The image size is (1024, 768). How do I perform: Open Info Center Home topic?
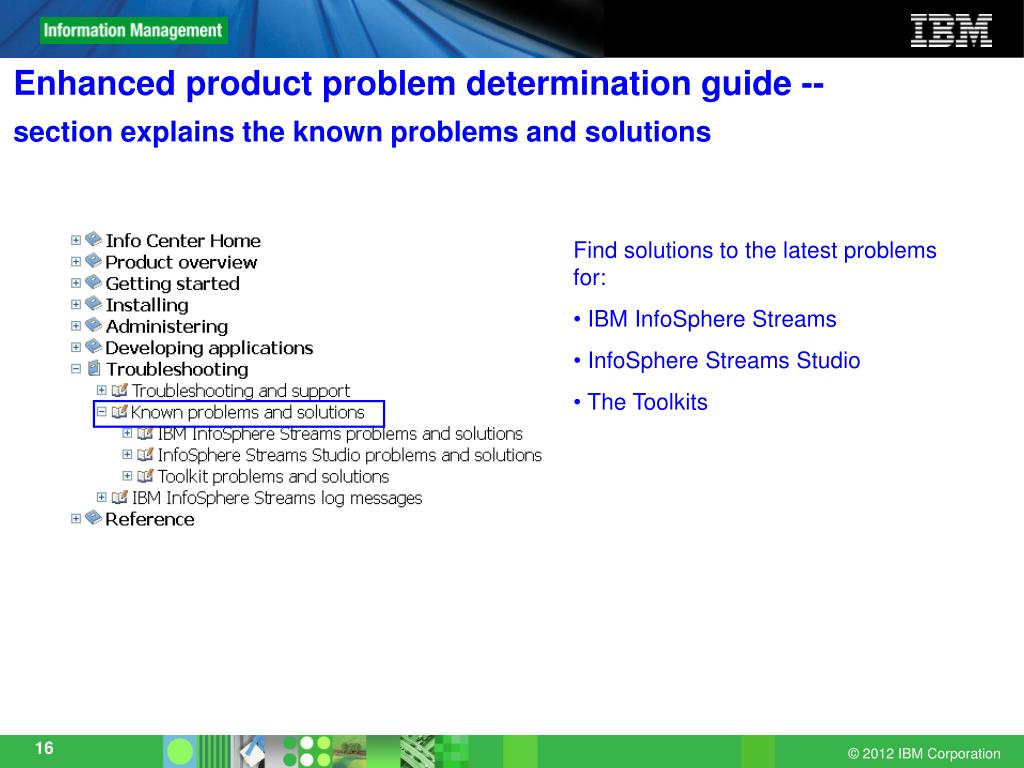click(183, 241)
